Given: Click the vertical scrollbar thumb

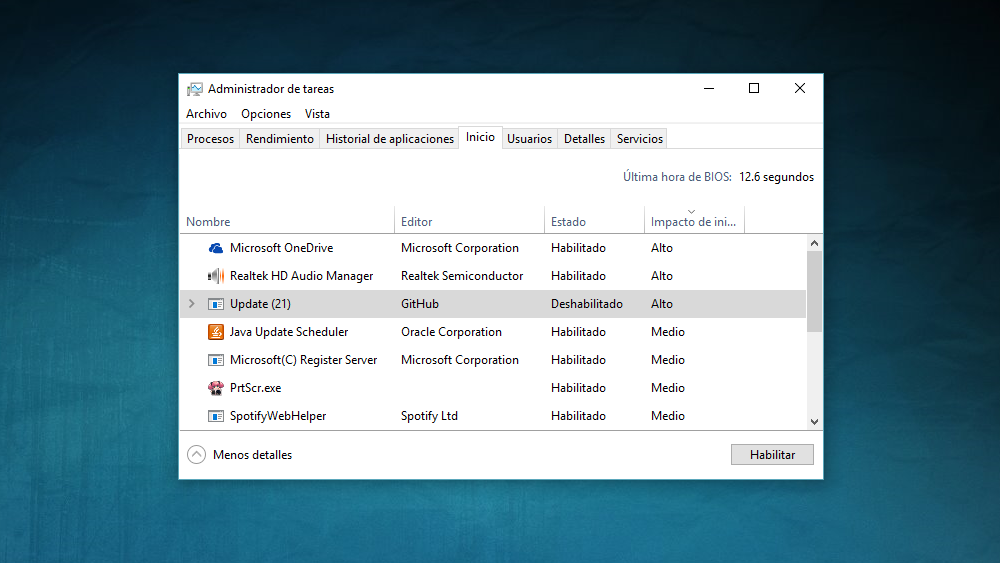Looking at the screenshot, I should coord(814,291).
